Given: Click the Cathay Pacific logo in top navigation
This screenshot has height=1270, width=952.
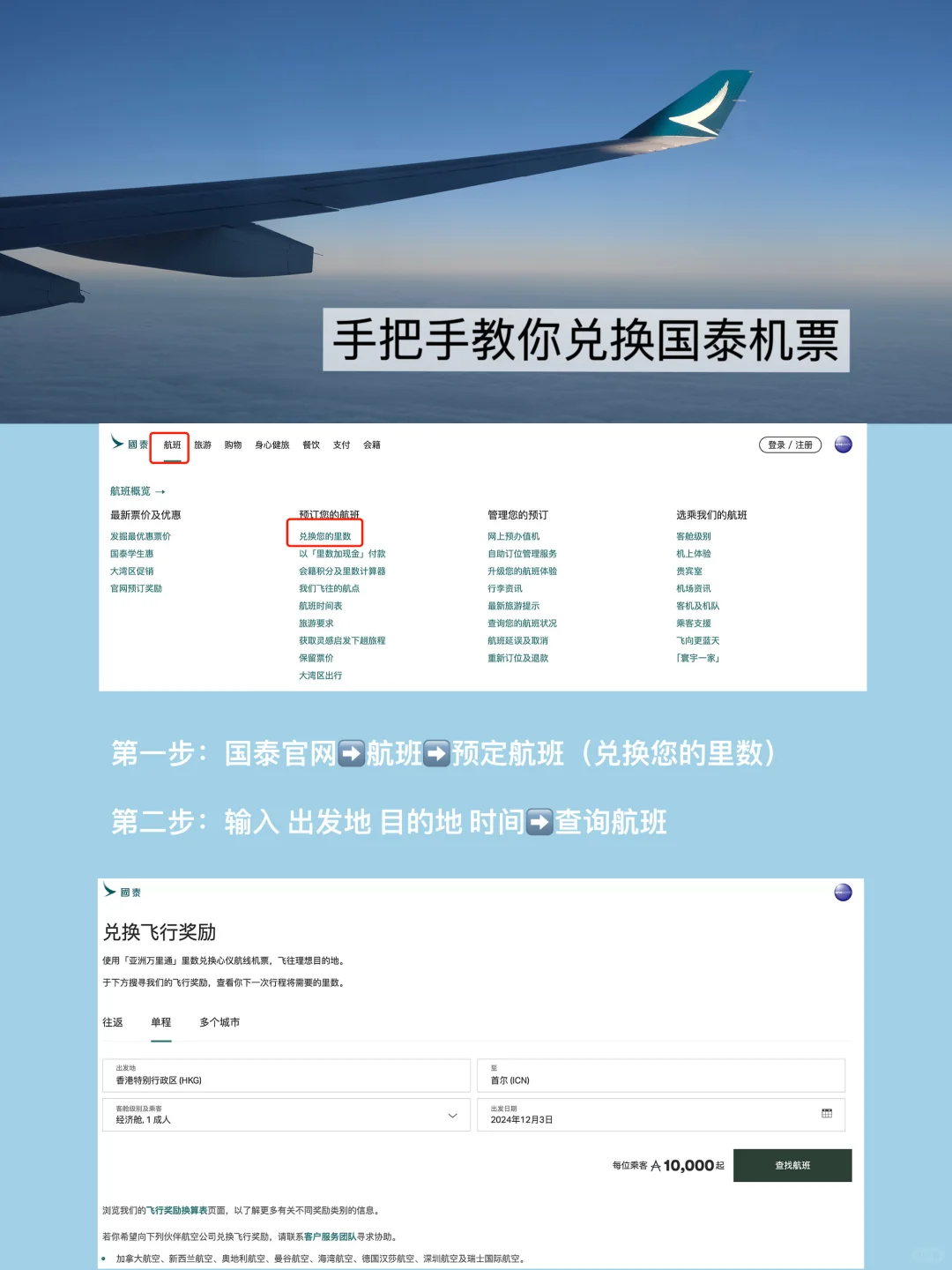Looking at the screenshot, I should click(130, 444).
